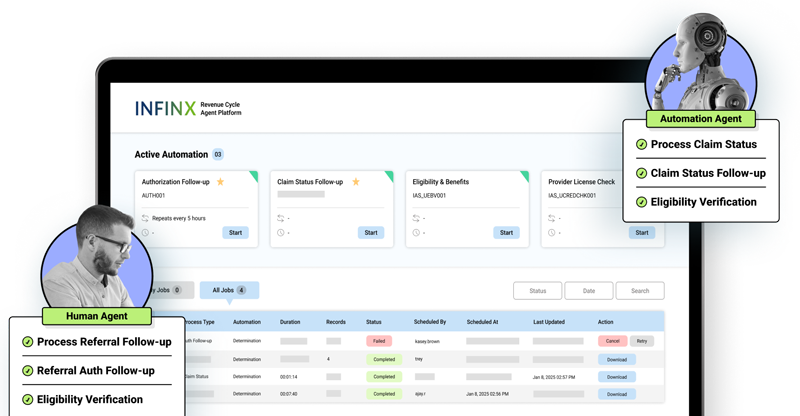Click Completed badge in ajay.r's row

click(x=384, y=394)
